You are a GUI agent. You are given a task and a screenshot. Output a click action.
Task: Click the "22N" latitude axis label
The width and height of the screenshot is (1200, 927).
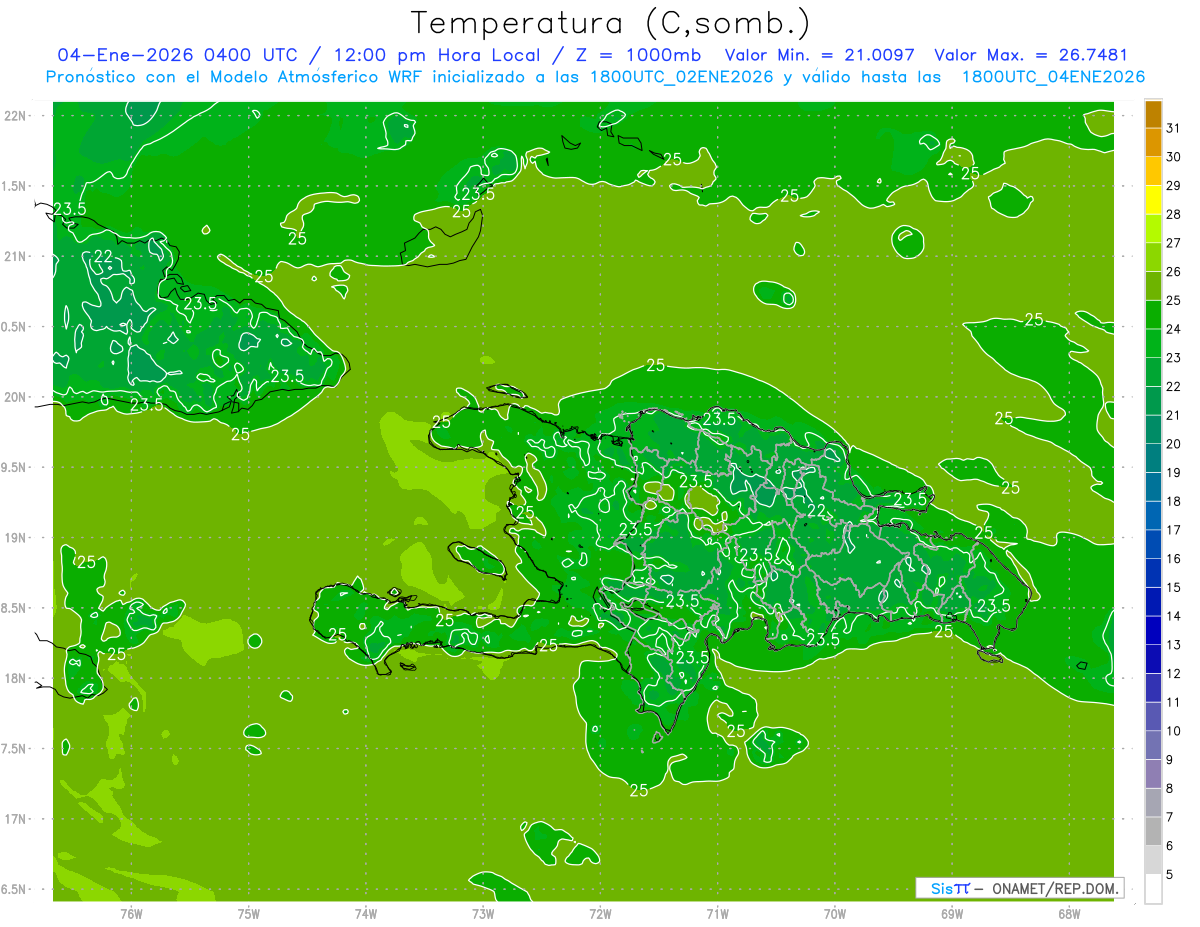coord(17,116)
